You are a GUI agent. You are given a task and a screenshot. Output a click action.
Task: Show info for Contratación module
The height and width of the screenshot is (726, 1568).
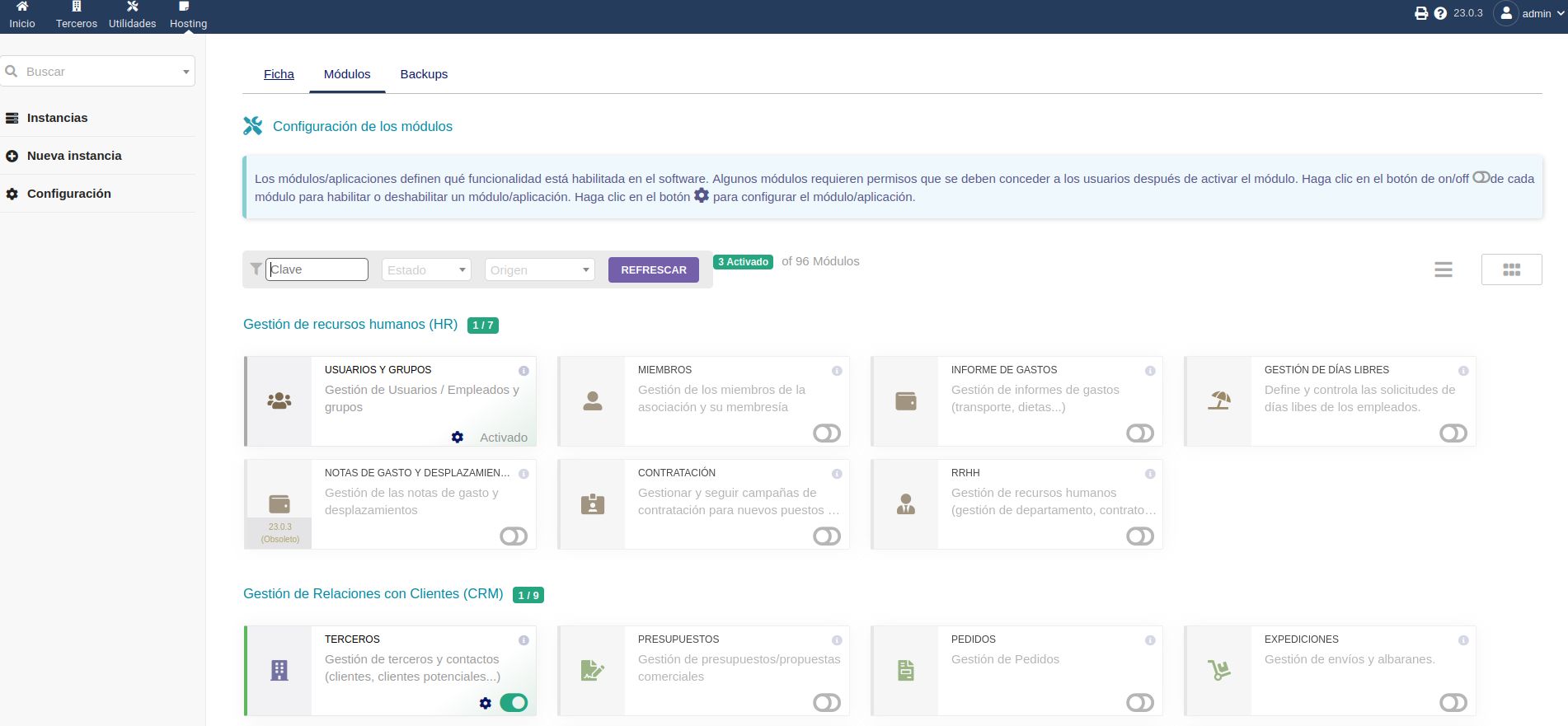coord(837,474)
